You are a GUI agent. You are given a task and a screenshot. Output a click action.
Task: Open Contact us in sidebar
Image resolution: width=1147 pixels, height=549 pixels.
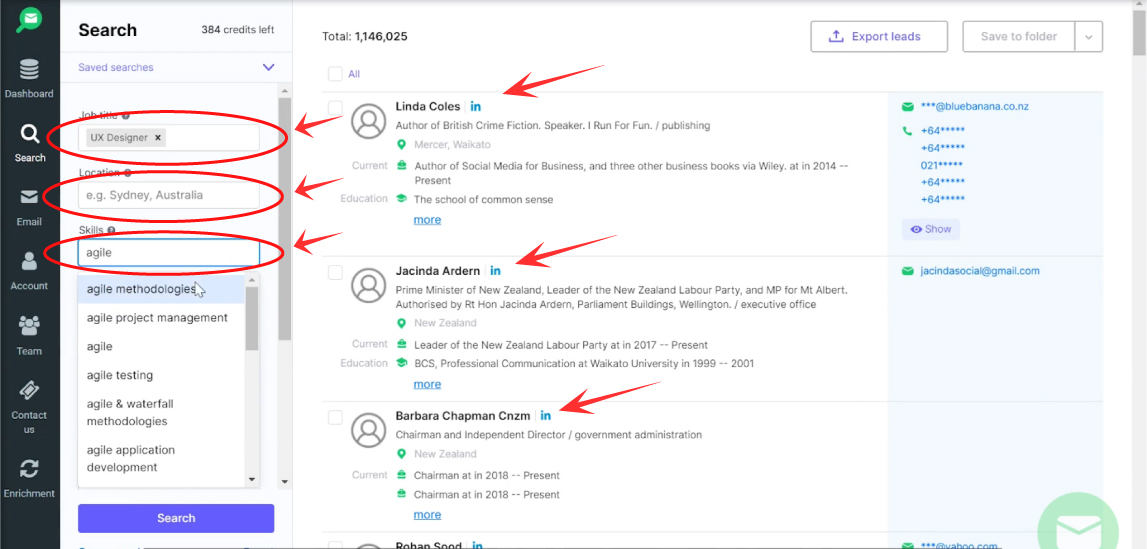point(29,408)
